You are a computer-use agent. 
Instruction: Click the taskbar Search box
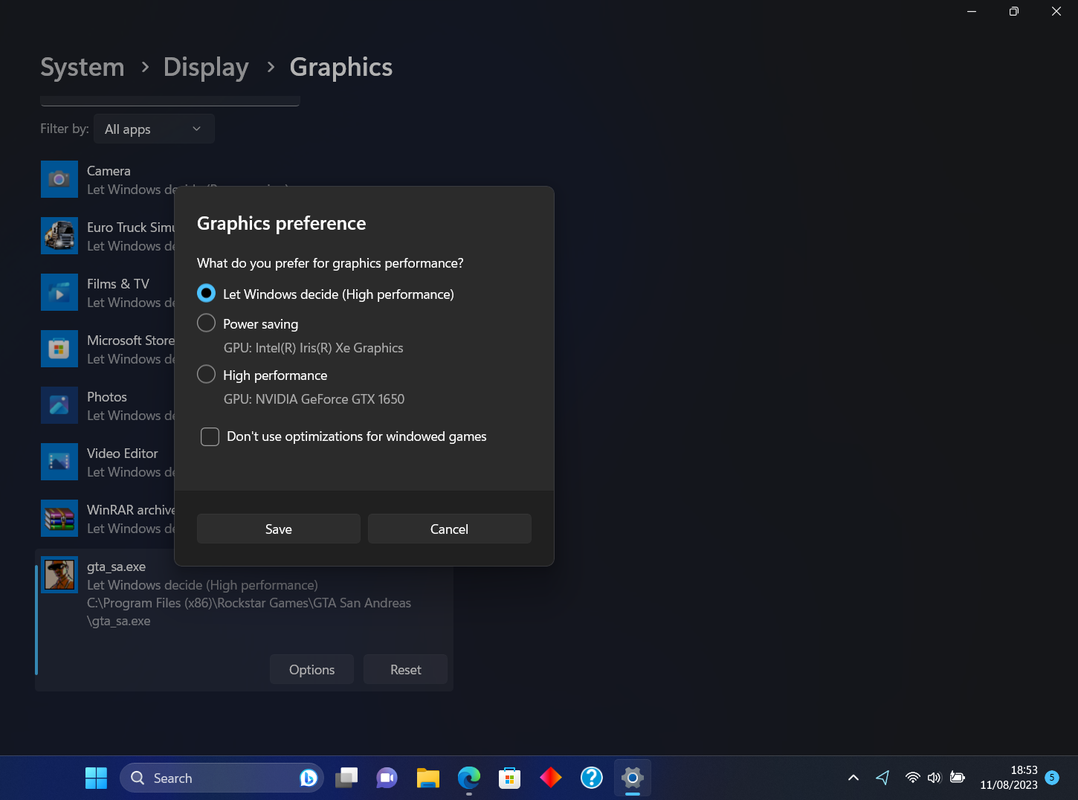221,778
